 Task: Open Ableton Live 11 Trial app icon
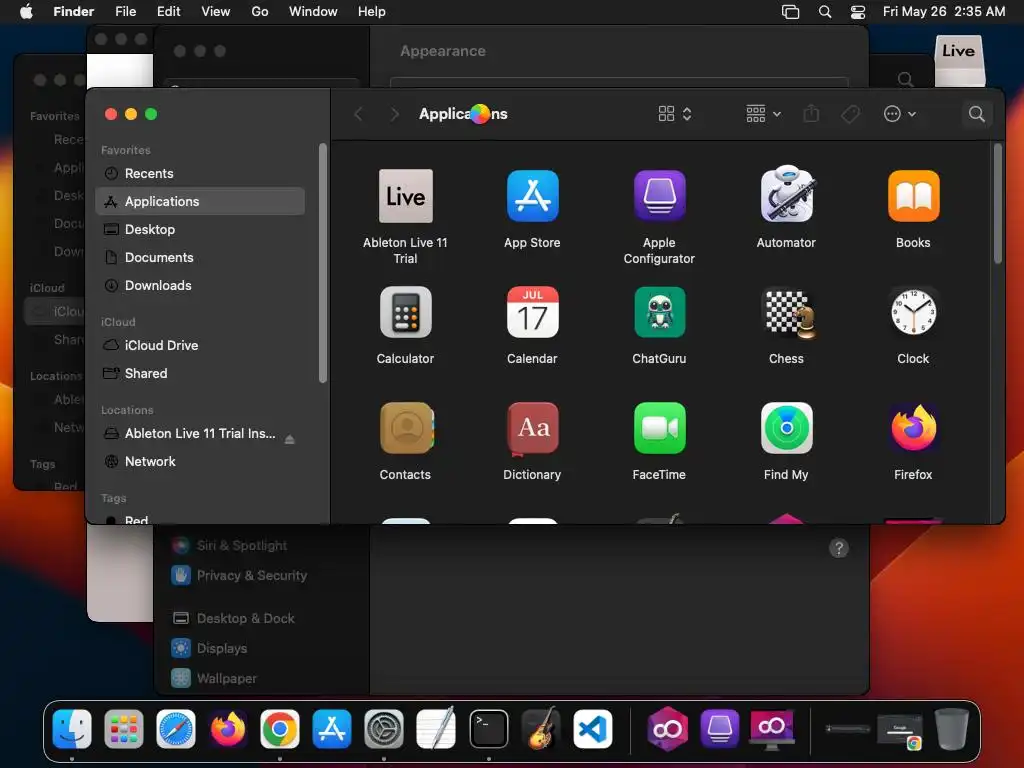[406, 196]
